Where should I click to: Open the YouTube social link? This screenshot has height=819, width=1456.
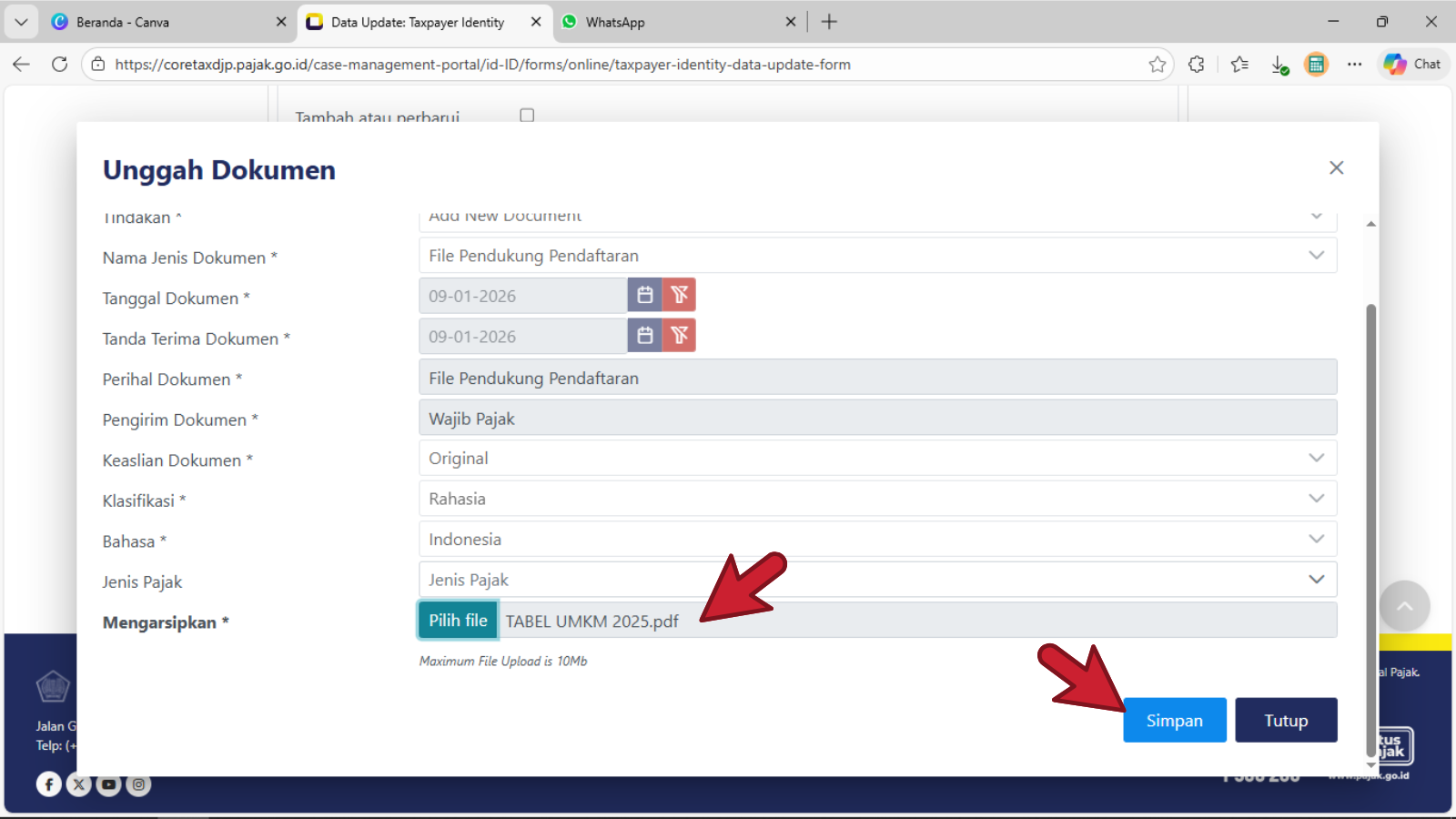pyautogui.click(x=108, y=784)
